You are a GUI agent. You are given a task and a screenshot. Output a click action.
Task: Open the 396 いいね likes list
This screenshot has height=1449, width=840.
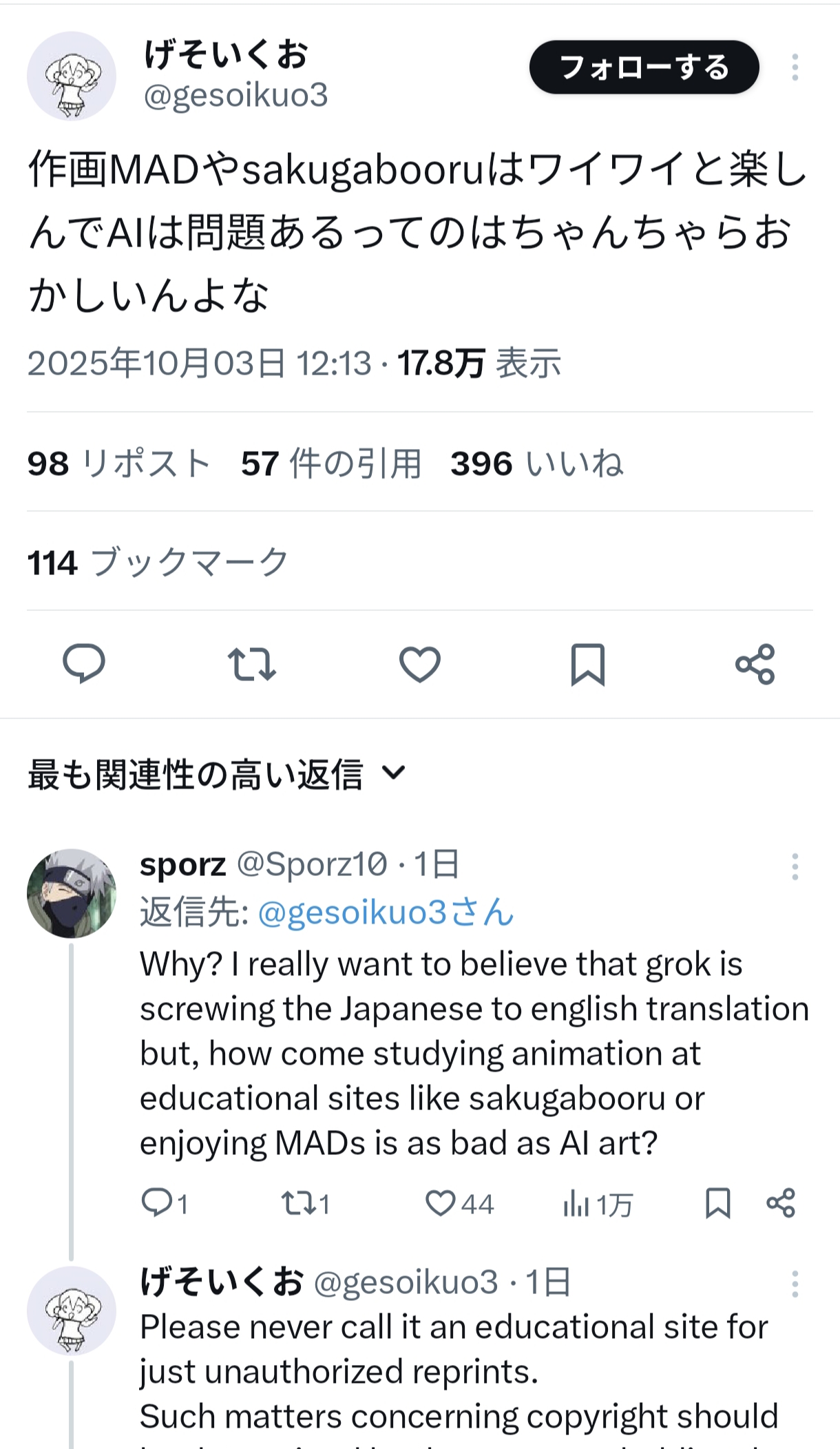pyautogui.click(x=537, y=463)
